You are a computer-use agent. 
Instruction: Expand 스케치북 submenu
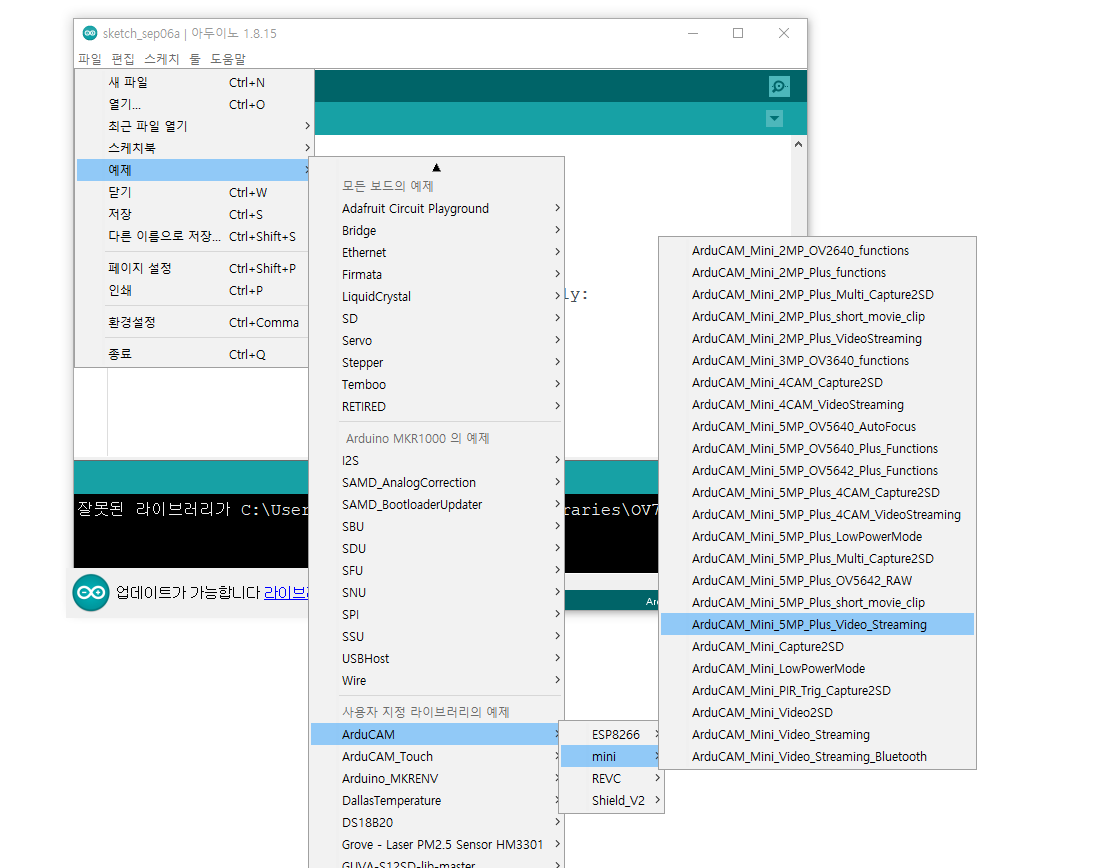coord(193,148)
